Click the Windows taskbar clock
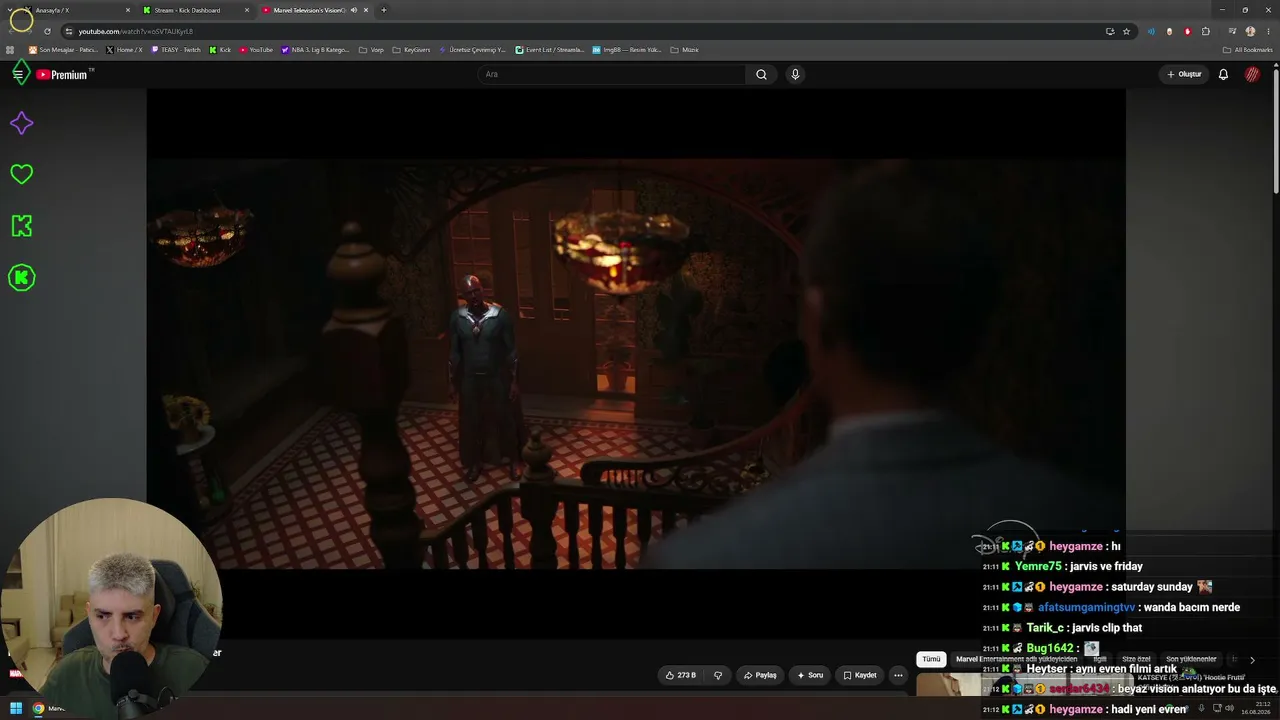This screenshot has height=720, width=1280. click(1255, 708)
